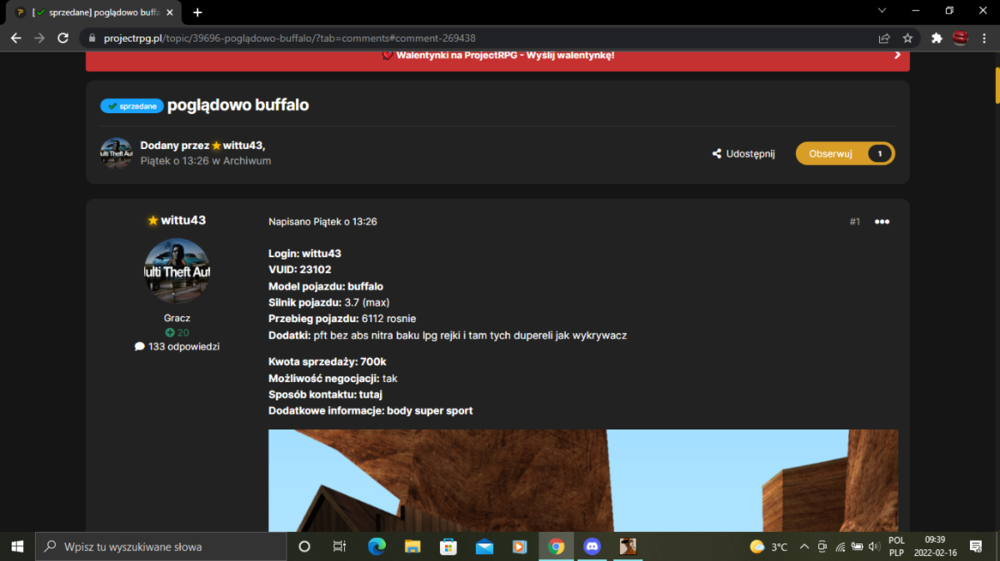This screenshot has width=1000, height=561.
Task: Open a new browser tab
Action: (x=198, y=12)
